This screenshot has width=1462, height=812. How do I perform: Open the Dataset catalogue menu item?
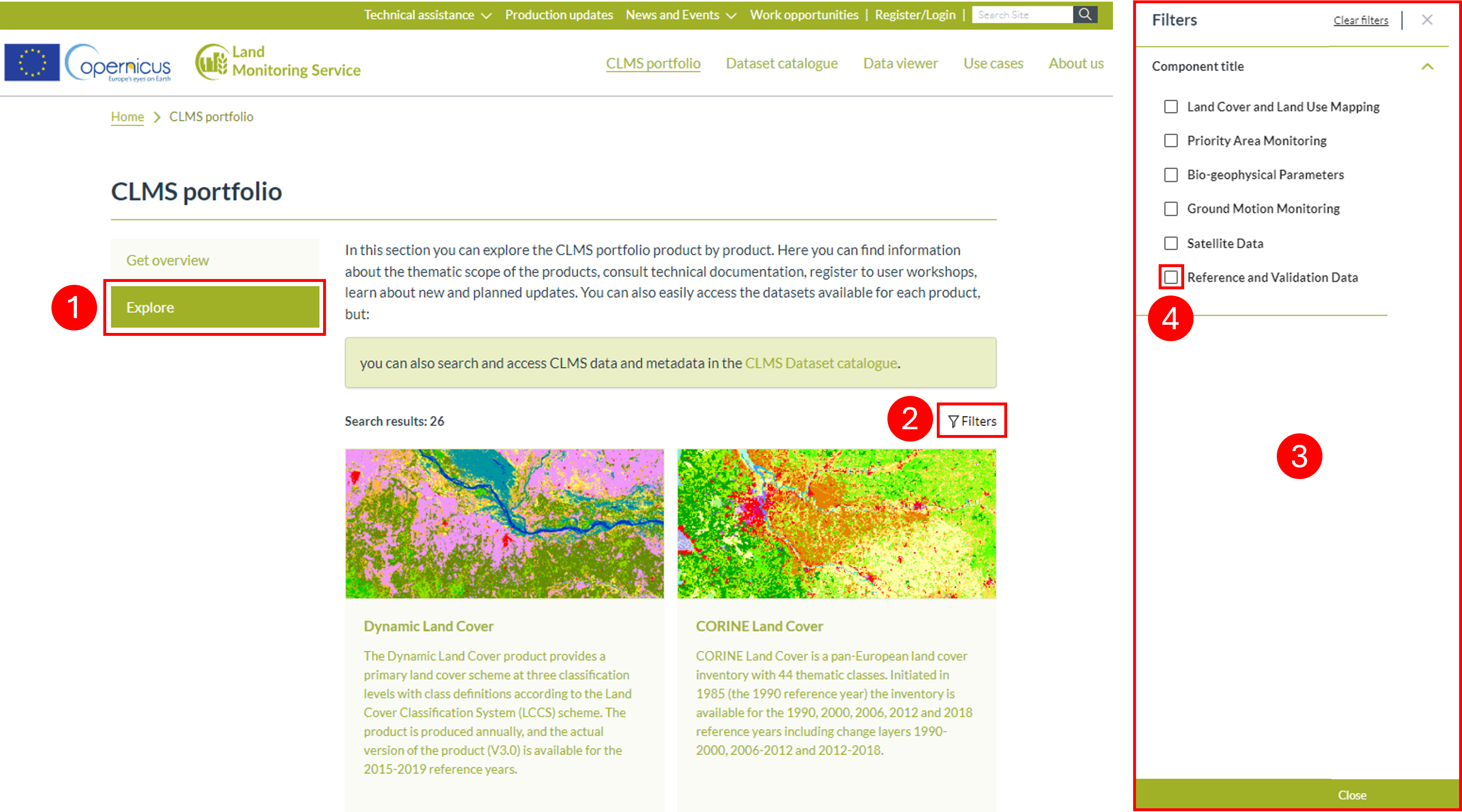(x=782, y=63)
